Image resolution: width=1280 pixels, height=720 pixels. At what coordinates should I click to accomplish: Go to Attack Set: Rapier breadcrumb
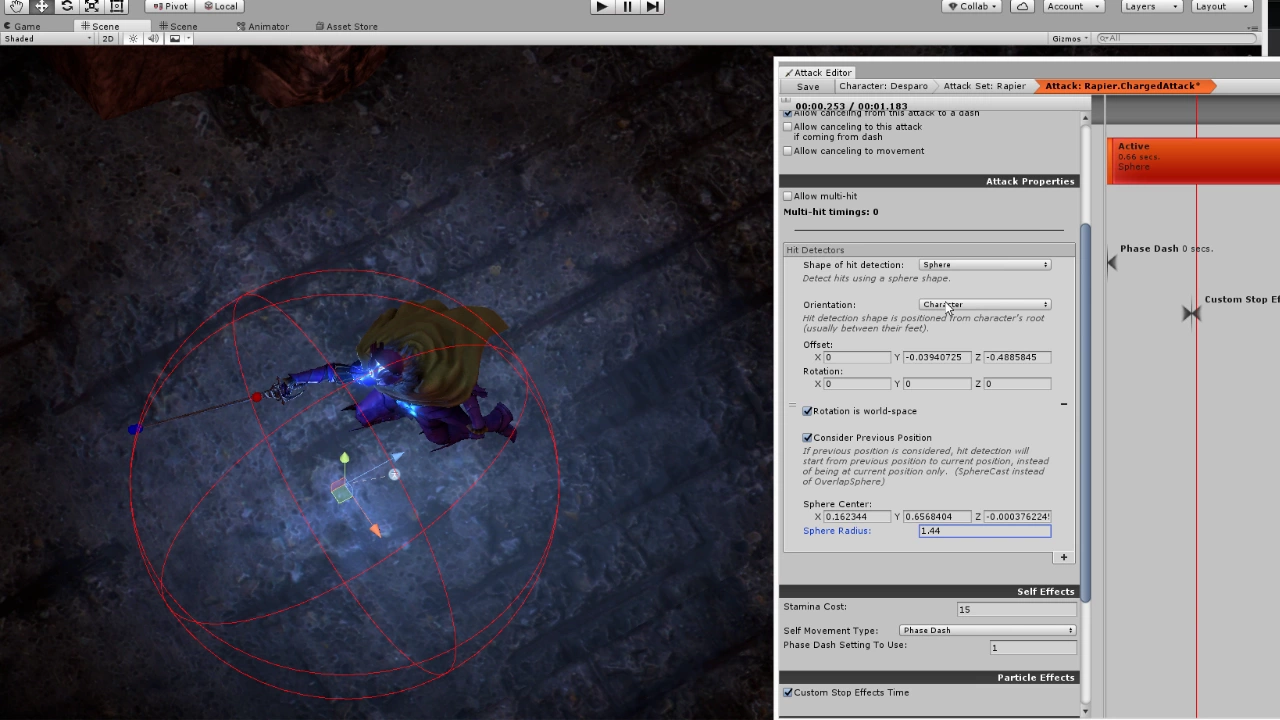[x=984, y=86]
